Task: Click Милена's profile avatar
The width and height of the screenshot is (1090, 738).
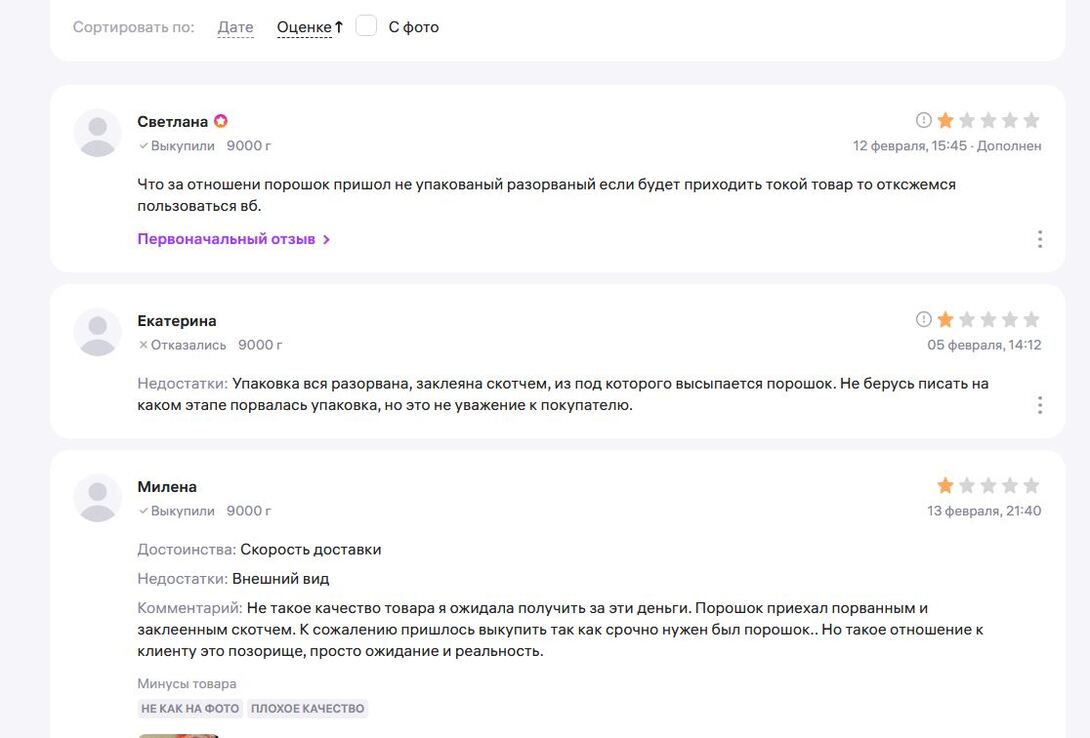Action: pyautogui.click(x=98, y=498)
